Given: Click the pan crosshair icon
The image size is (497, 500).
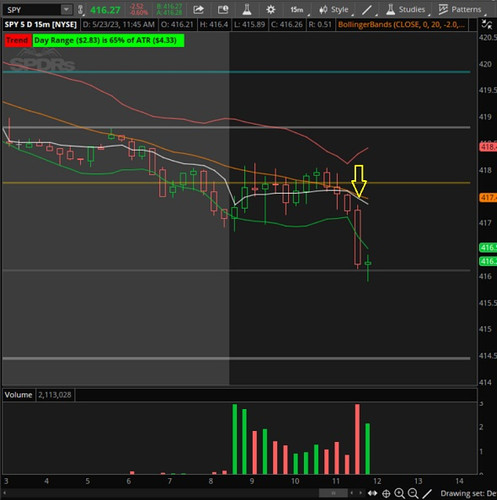Looking at the screenshot, I should pyautogui.click(x=386, y=493).
